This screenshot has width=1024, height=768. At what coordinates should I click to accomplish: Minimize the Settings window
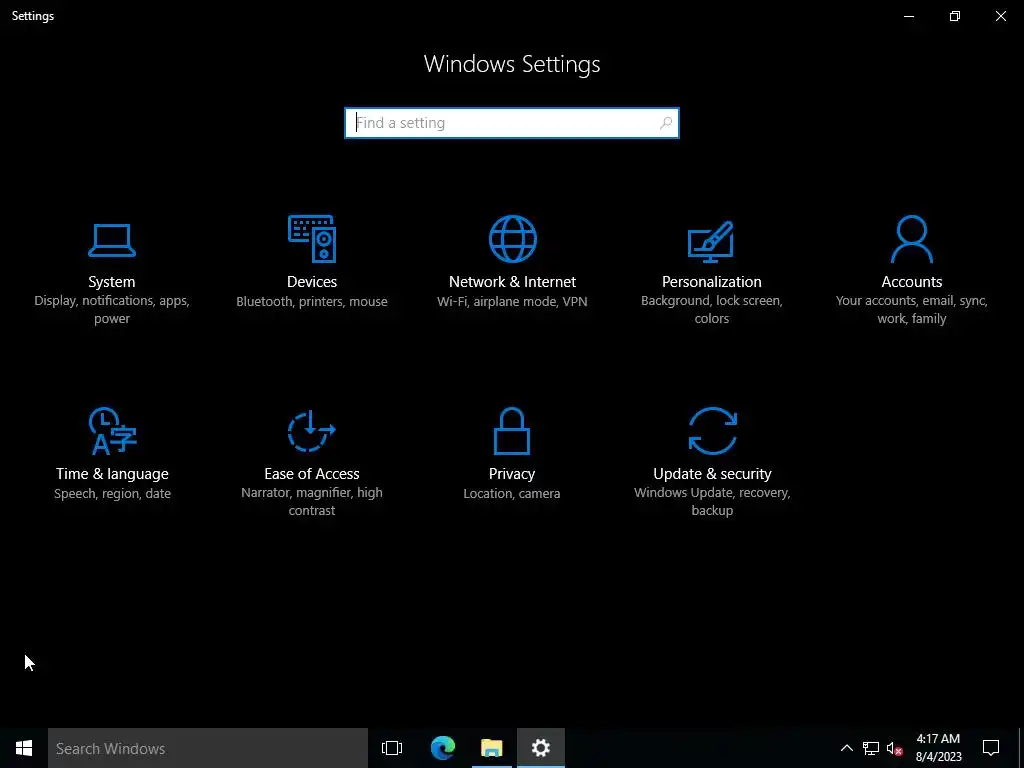point(908,16)
